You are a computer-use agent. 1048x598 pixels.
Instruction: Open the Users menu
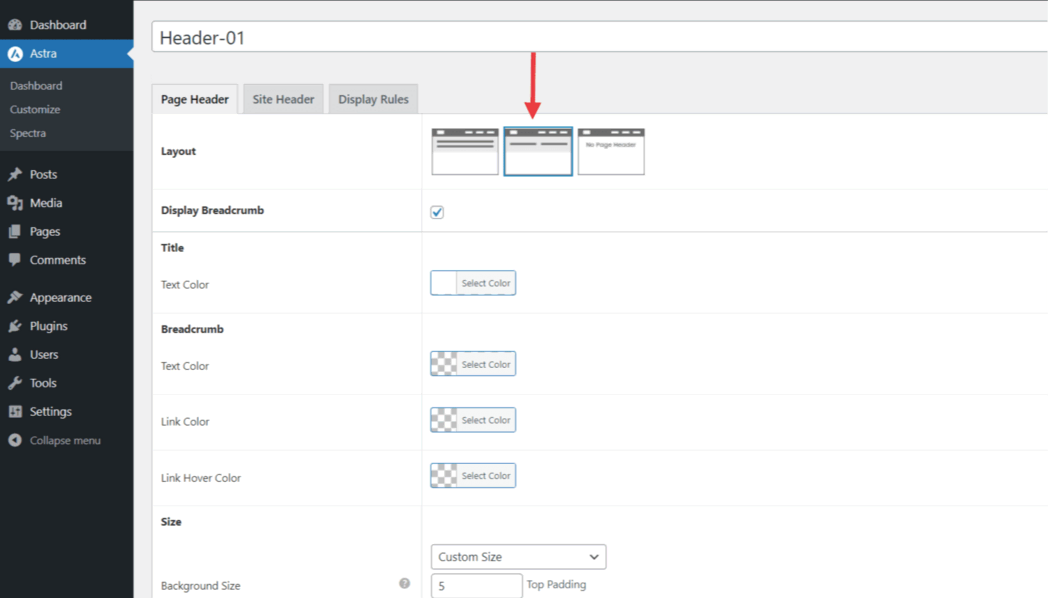pos(67,355)
